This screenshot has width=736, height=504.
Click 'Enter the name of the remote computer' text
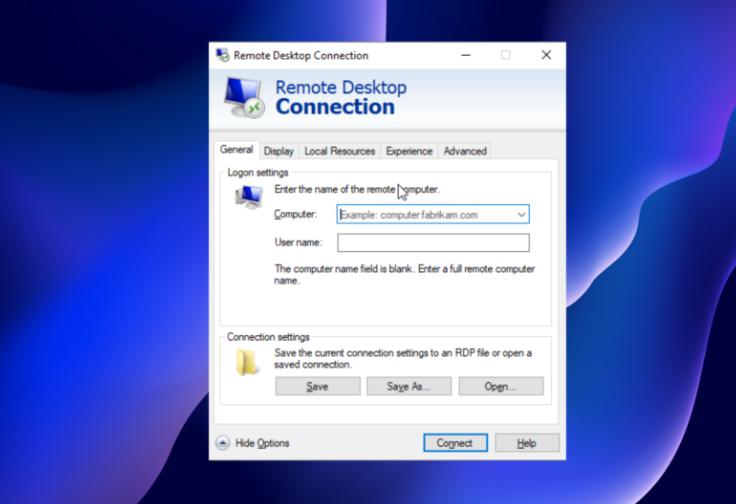pos(357,189)
